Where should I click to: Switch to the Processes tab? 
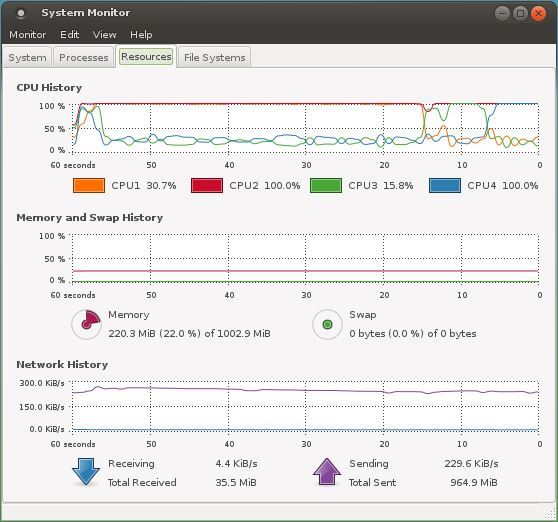[x=84, y=57]
